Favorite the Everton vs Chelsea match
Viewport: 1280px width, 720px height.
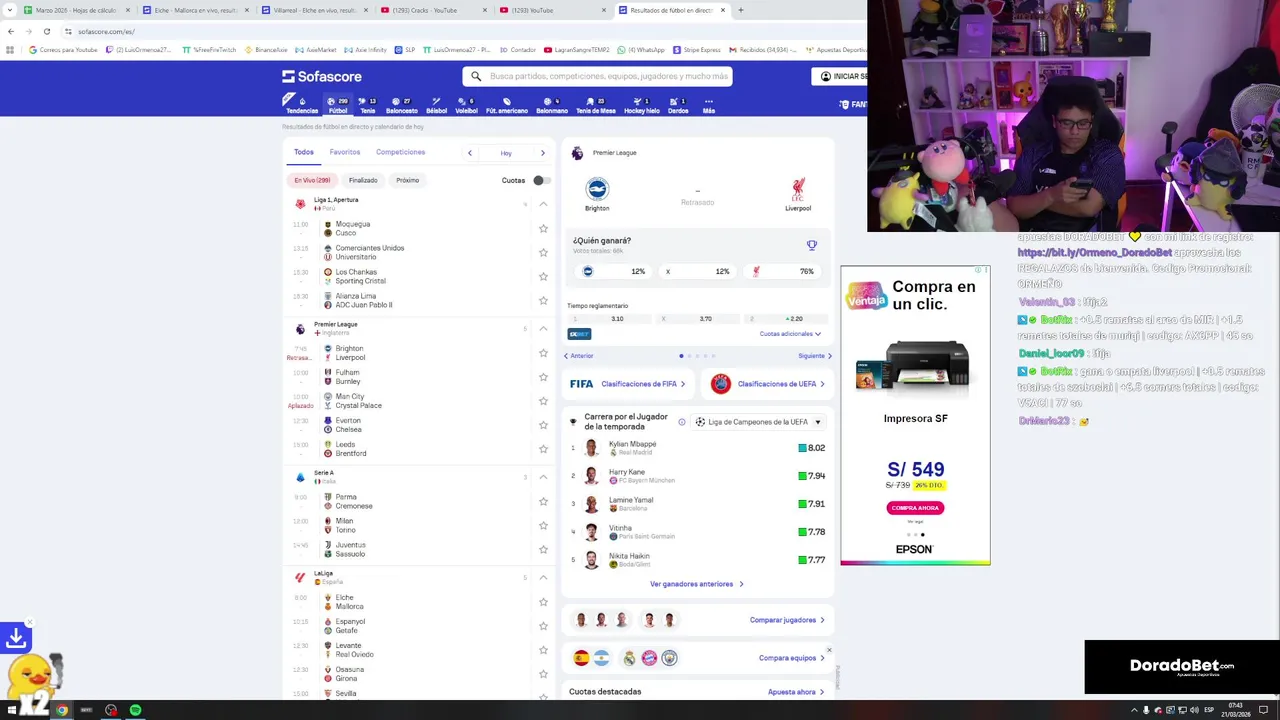click(543, 425)
